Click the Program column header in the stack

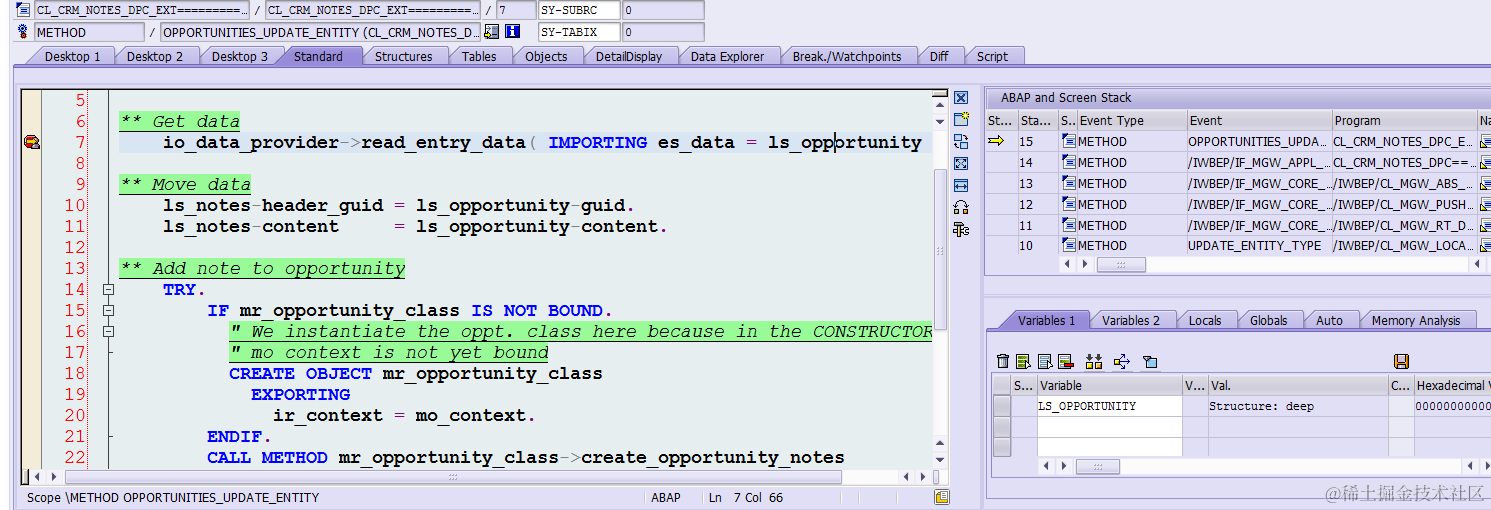point(1404,120)
